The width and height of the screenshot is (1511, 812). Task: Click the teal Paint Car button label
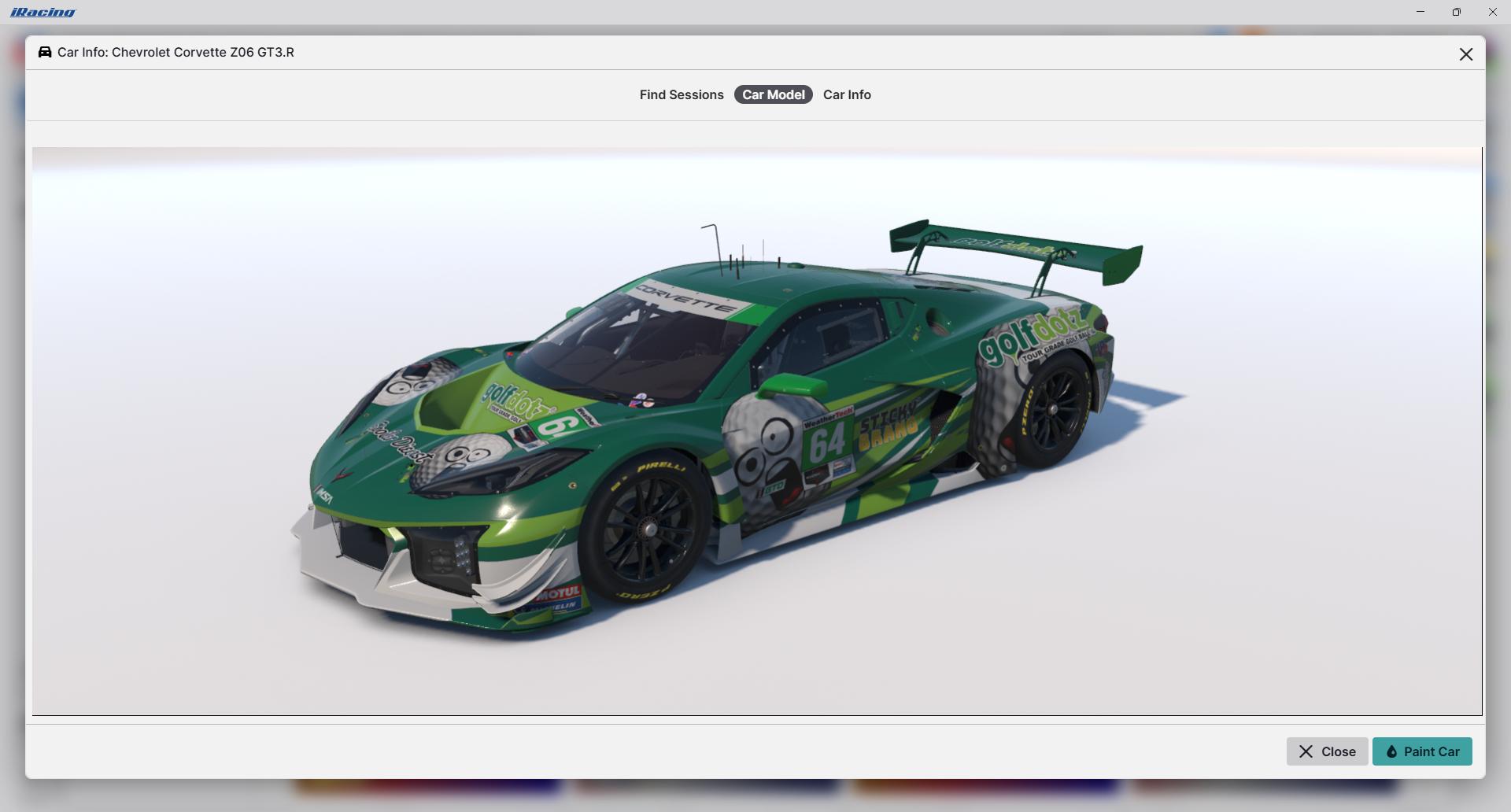(x=1432, y=751)
